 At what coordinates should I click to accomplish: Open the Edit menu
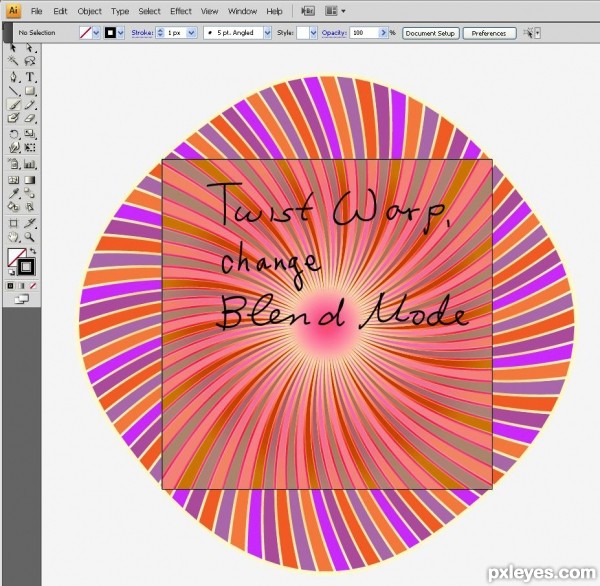(60, 11)
